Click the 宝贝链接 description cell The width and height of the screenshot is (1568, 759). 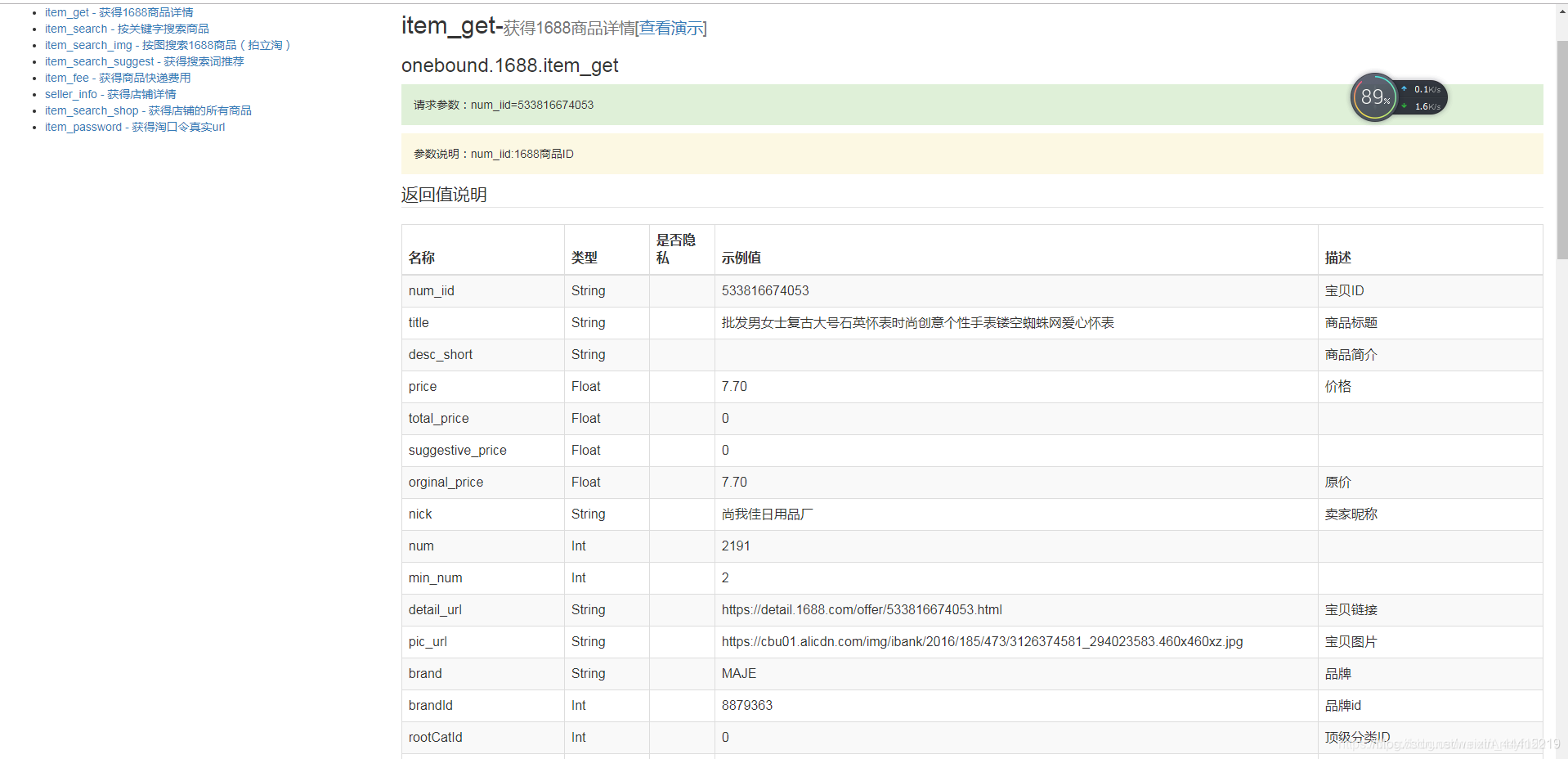coord(1430,610)
